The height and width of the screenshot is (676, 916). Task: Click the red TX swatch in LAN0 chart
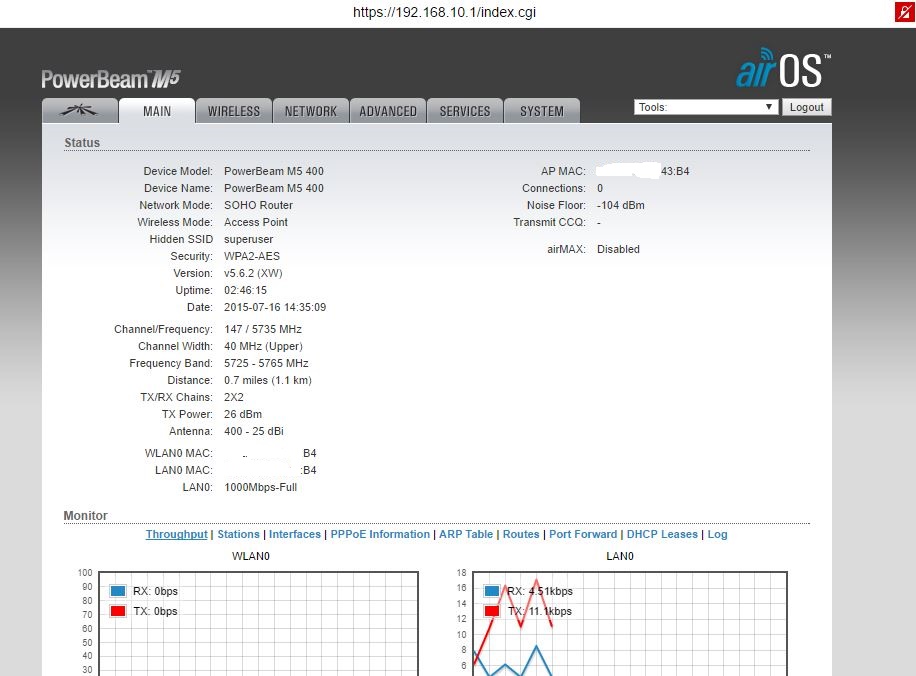pos(492,611)
